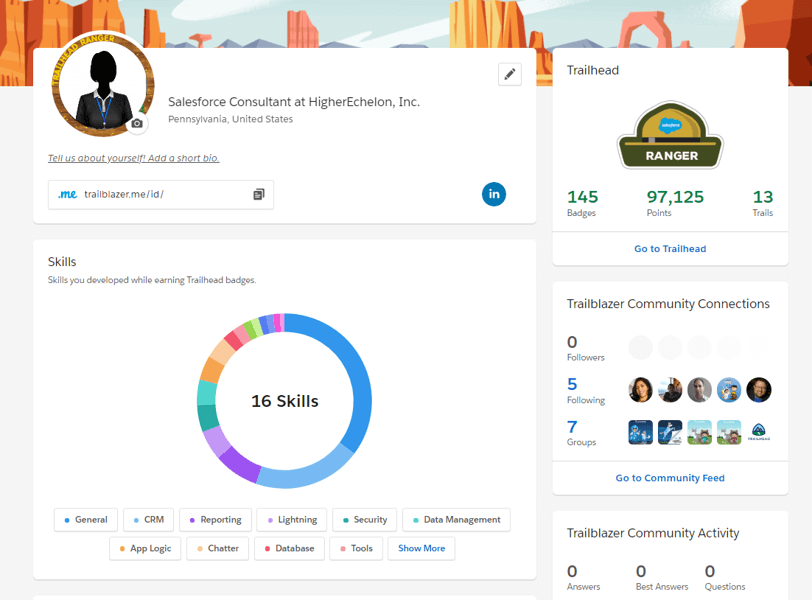Click the 13 Trails count
Screen dimensions: 812x600
point(763,197)
